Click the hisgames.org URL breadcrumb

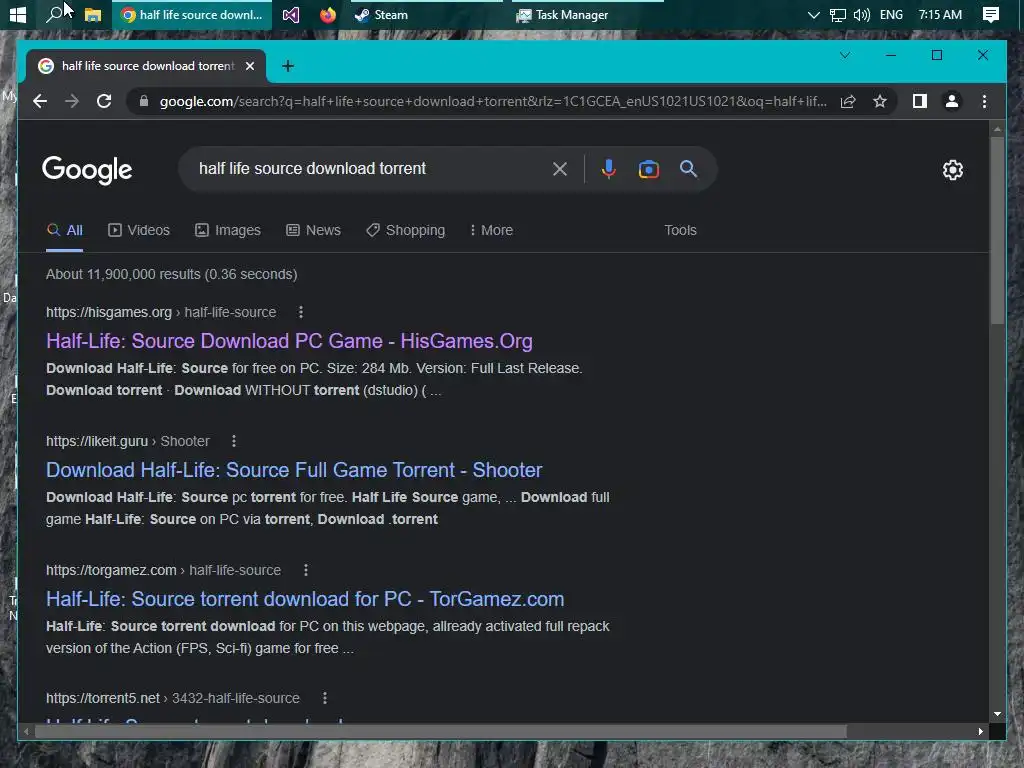pyautogui.click(x=161, y=312)
